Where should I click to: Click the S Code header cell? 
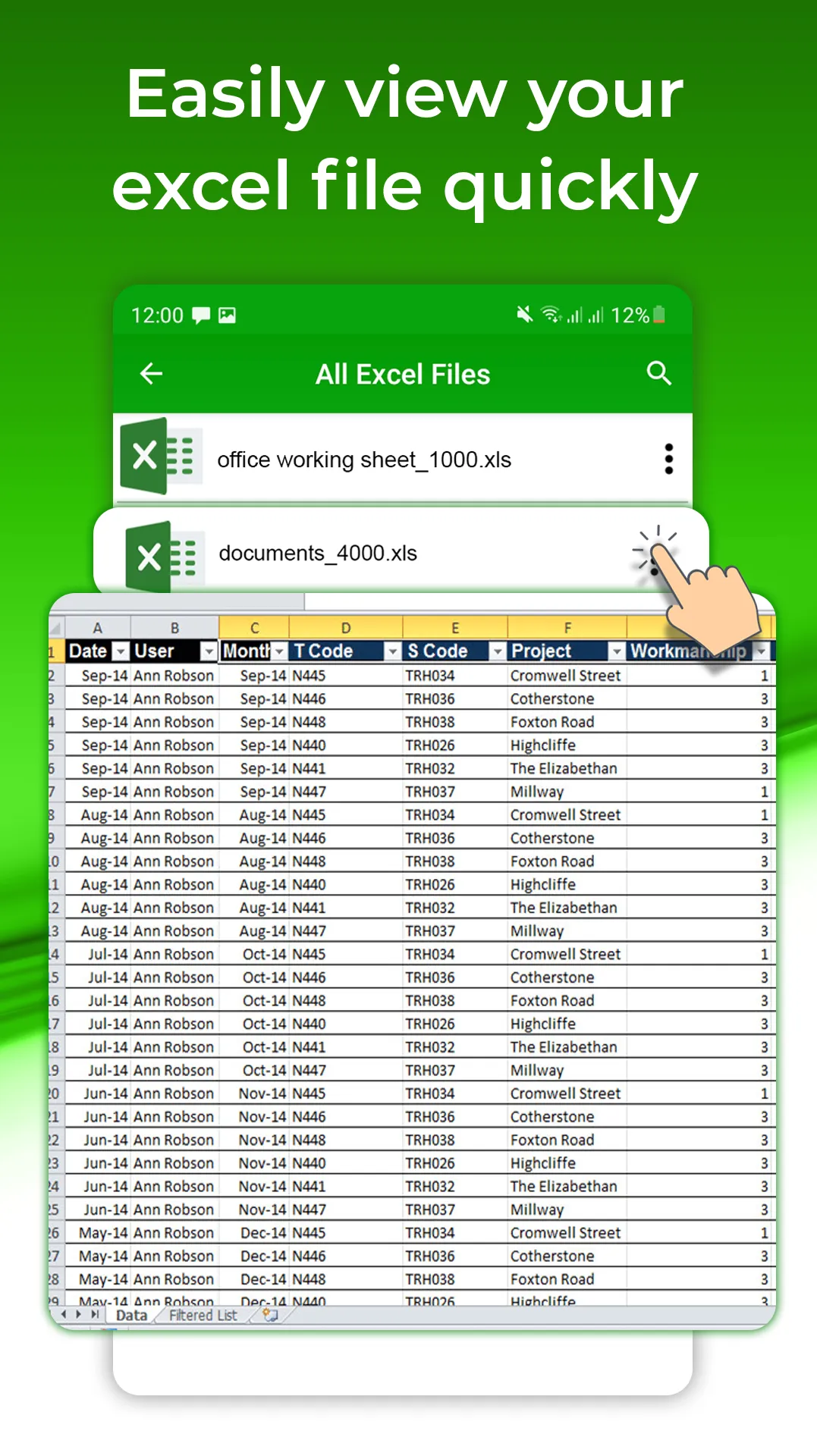(455, 651)
